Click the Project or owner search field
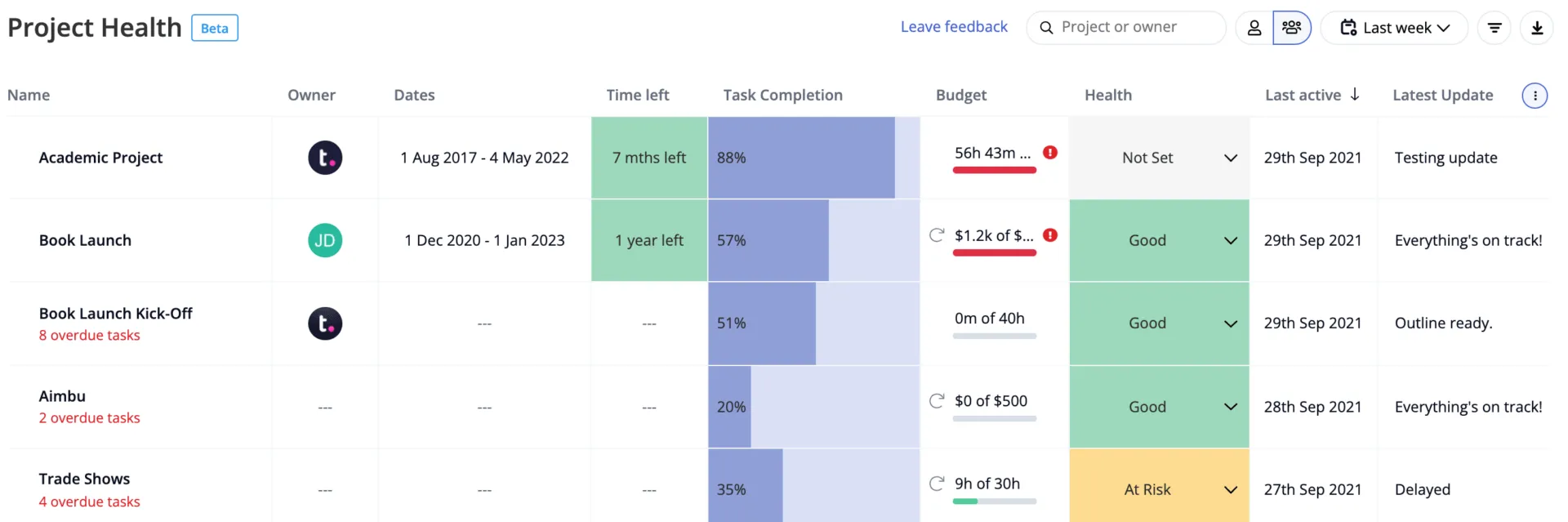1568x522 pixels. pyautogui.click(x=1126, y=28)
